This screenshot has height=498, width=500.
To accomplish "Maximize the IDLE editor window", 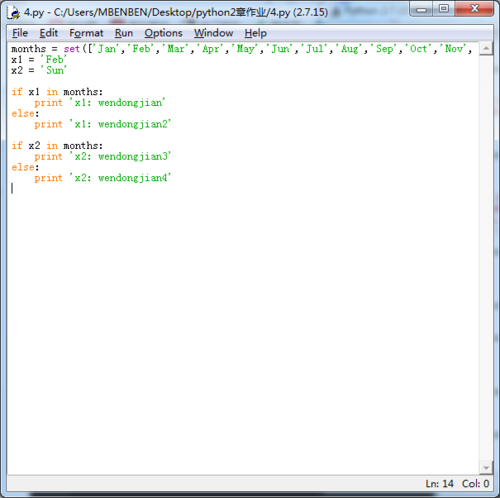I will (444, 9).
